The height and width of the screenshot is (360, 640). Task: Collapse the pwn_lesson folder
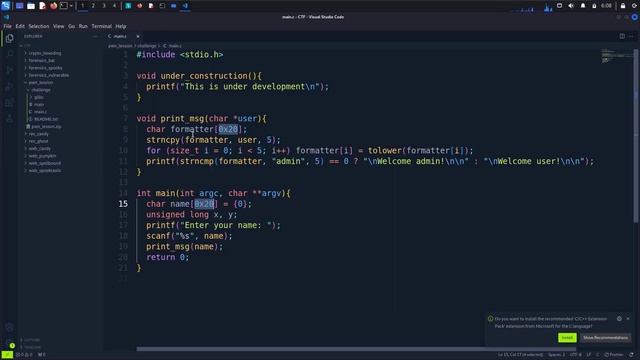(x=41, y=82)
